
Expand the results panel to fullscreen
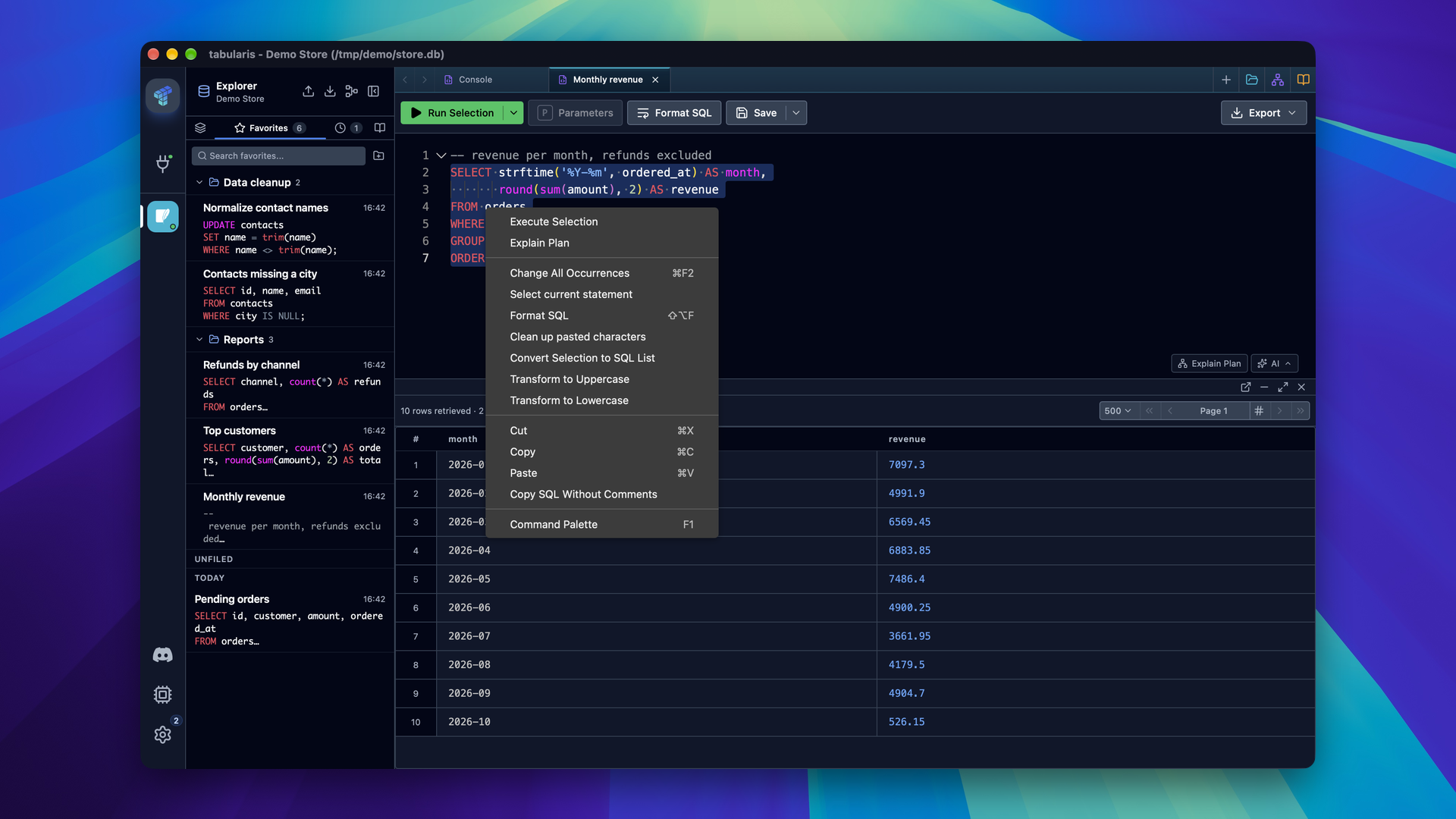tap(1283, 388)
